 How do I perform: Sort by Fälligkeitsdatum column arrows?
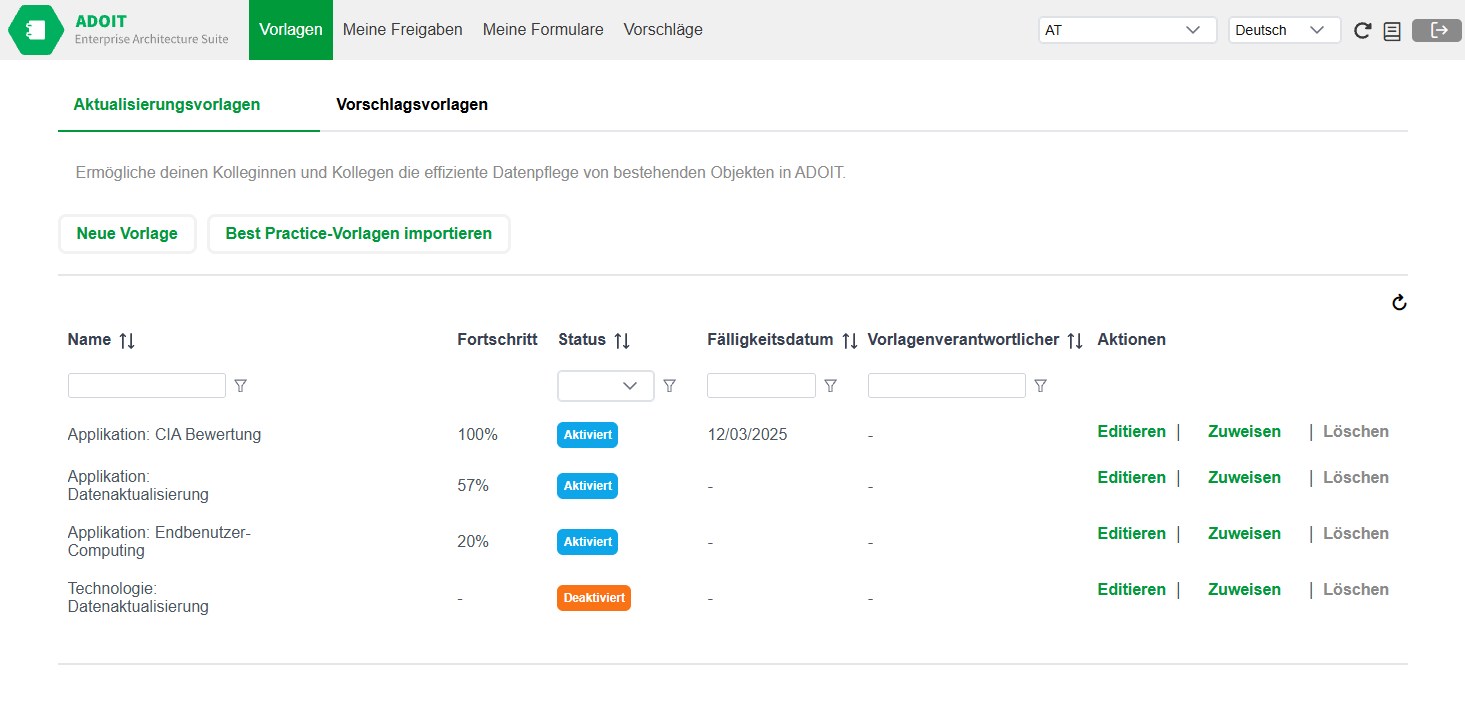tap(849, 341)
